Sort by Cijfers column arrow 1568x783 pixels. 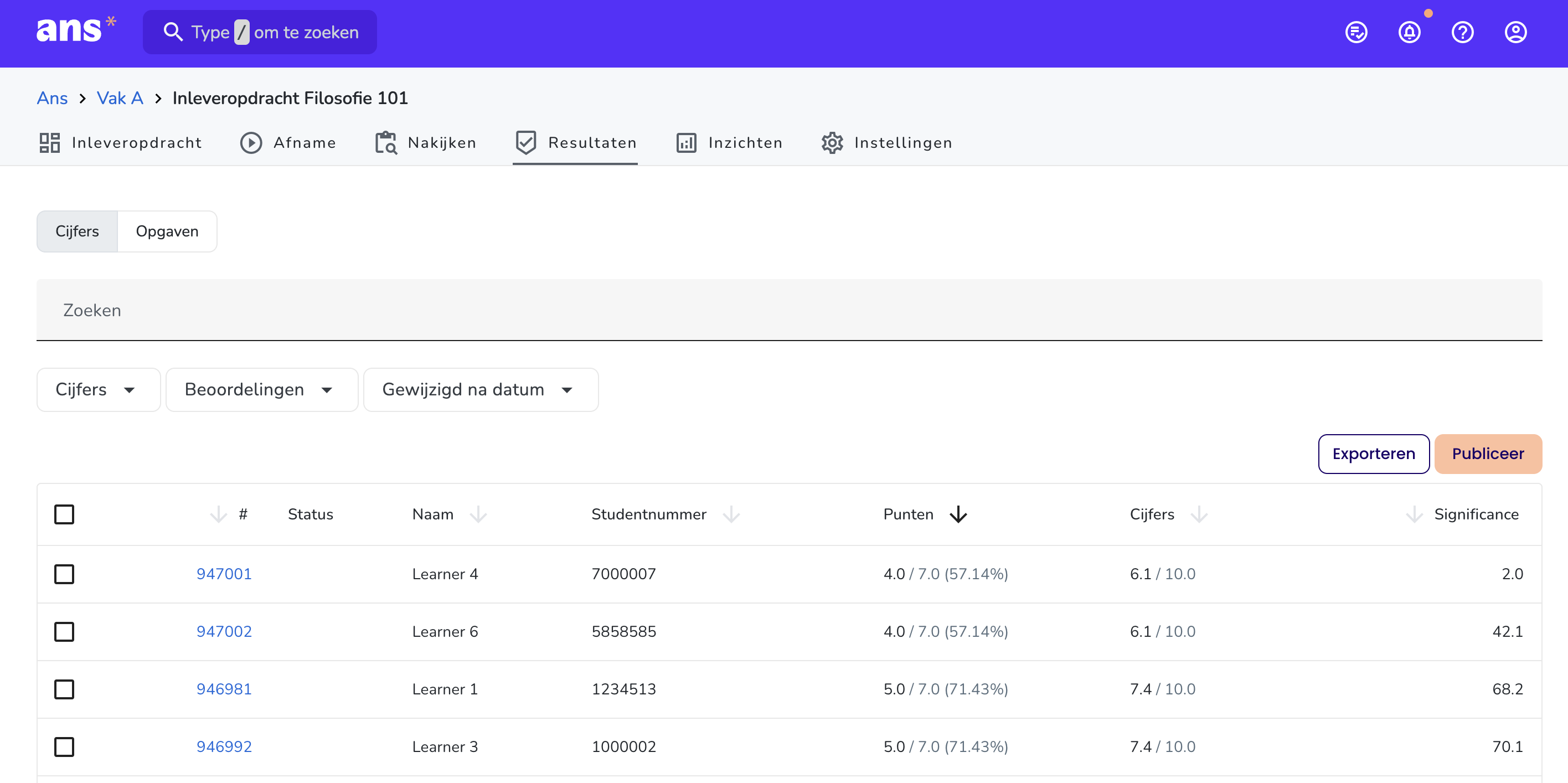(1199, 514)
